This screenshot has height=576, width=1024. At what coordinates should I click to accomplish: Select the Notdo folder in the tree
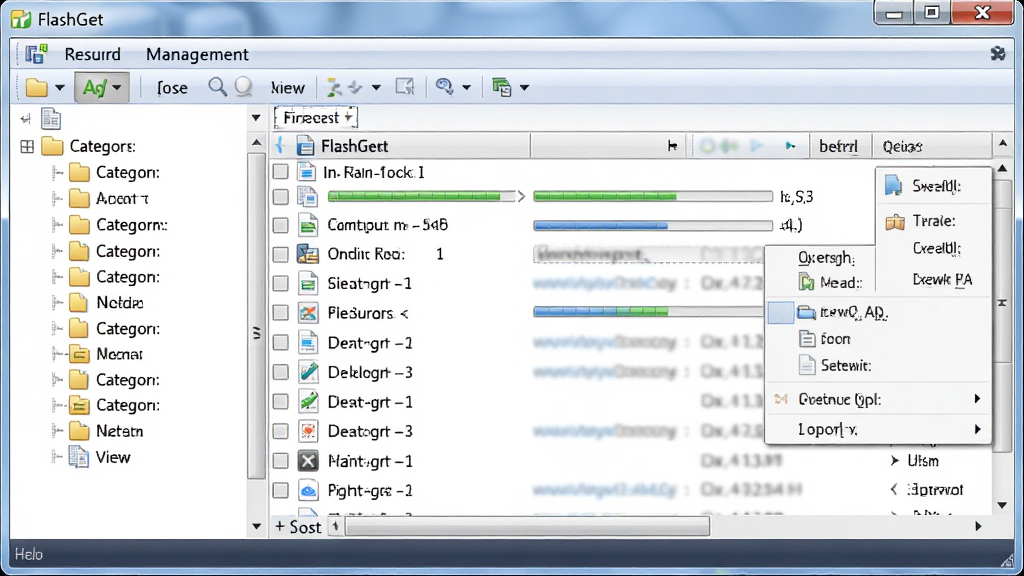pyautogui.click(x=106, y=303)
